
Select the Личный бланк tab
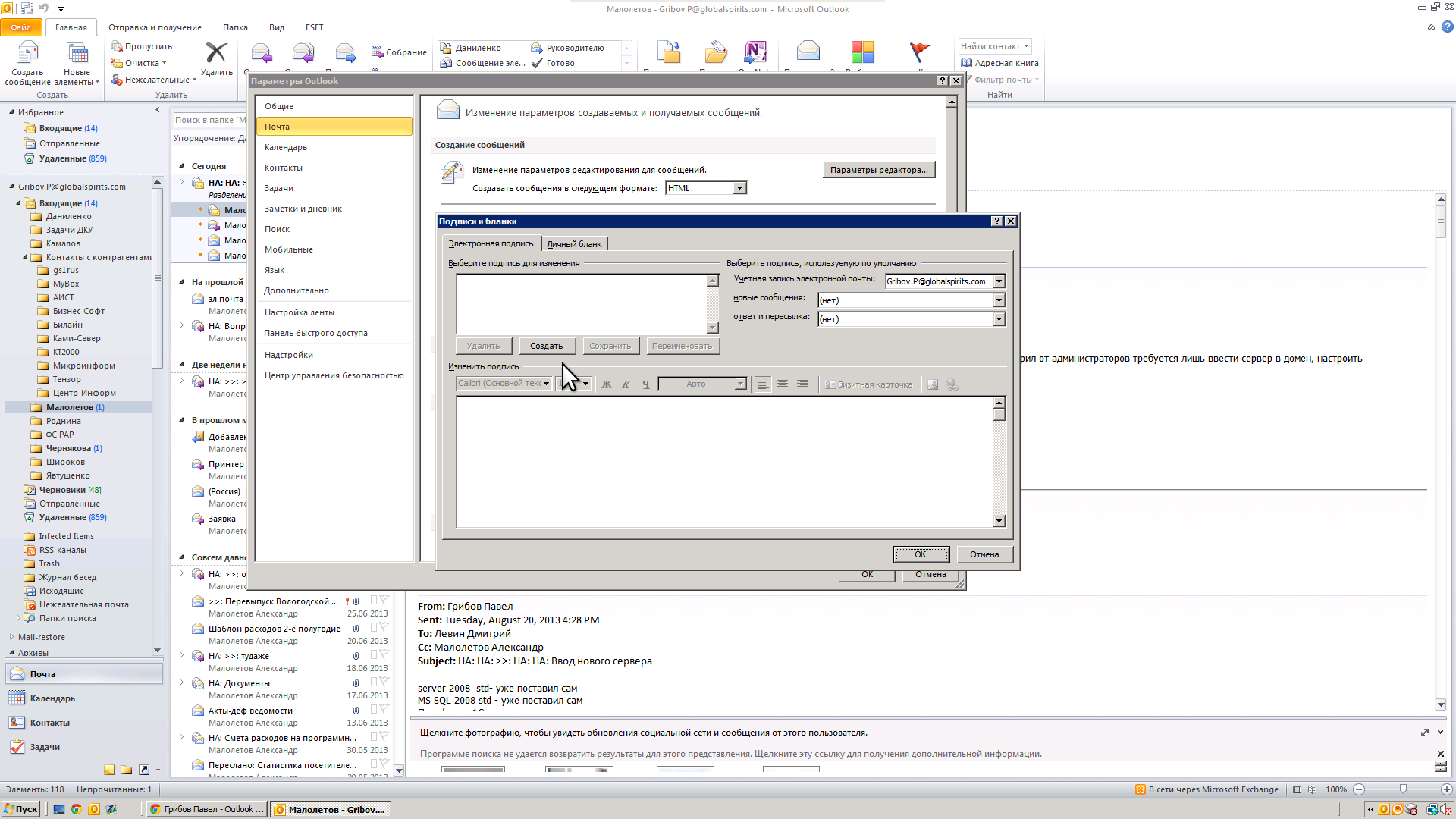(573, 243)
